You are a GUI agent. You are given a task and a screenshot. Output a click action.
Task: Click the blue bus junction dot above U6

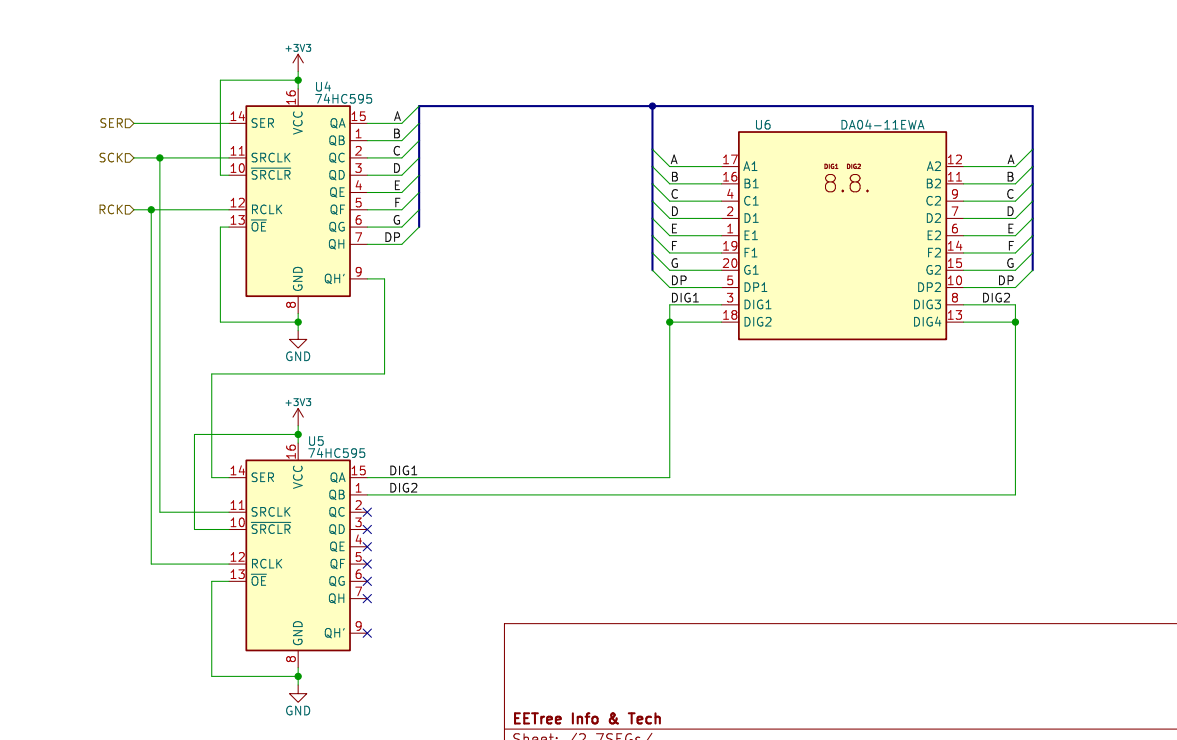tap(652, 106)
